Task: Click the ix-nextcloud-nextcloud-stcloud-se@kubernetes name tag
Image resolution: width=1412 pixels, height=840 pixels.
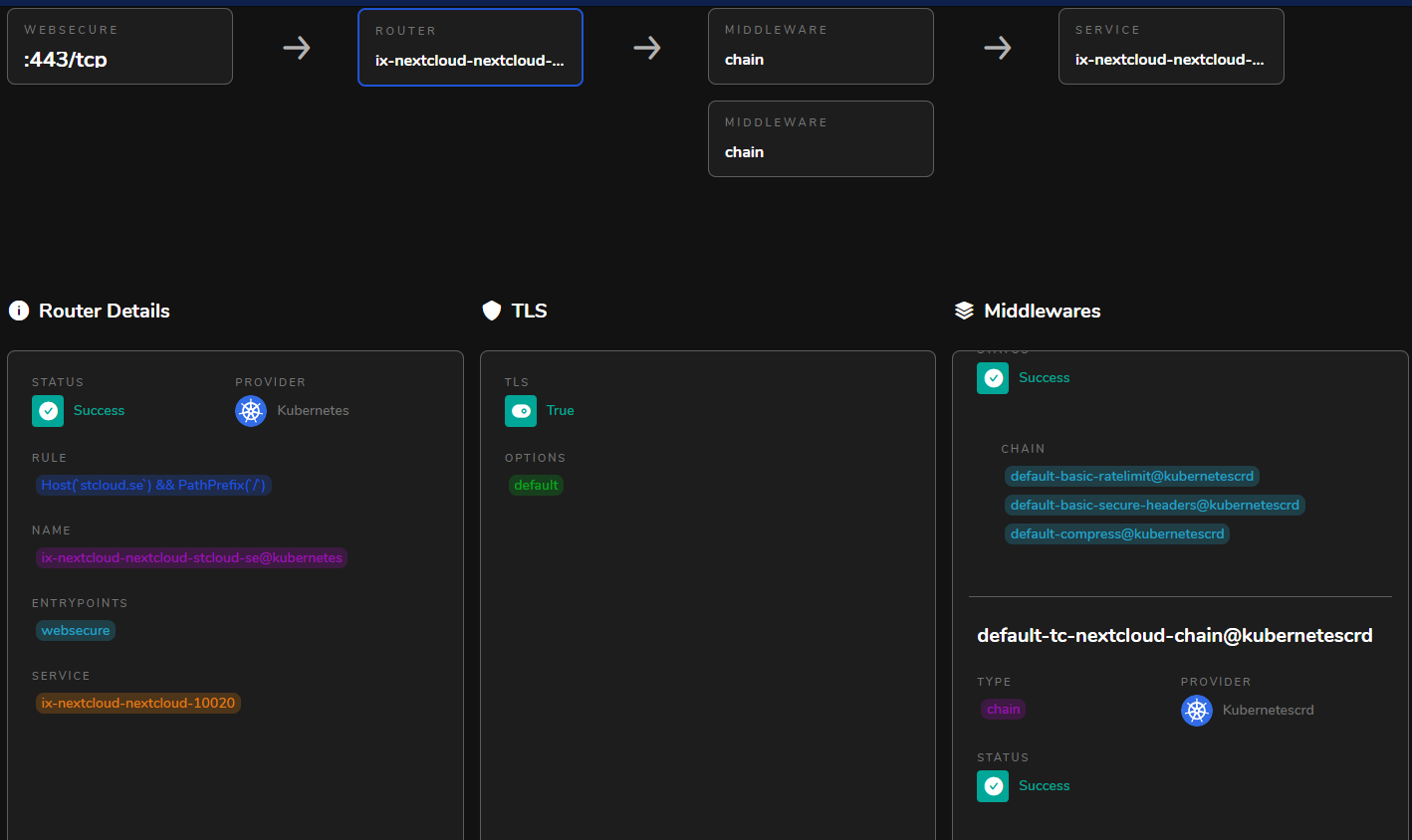Action: (192, 558)
